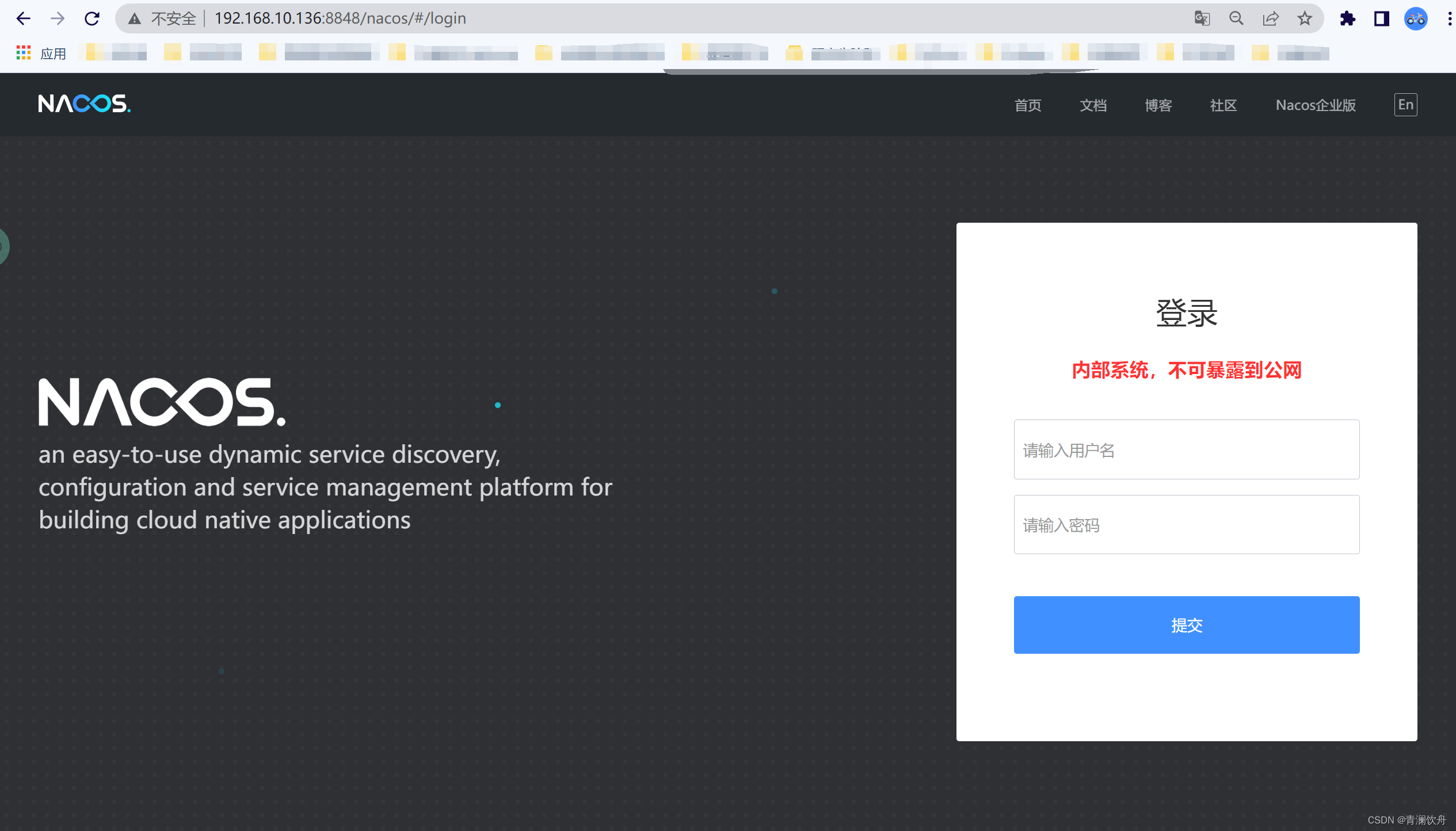Image resolution: width=1456 pixels, height=831 pixels.
Task: Focus the 请输入密码 password field
Action: (1187, 524)
